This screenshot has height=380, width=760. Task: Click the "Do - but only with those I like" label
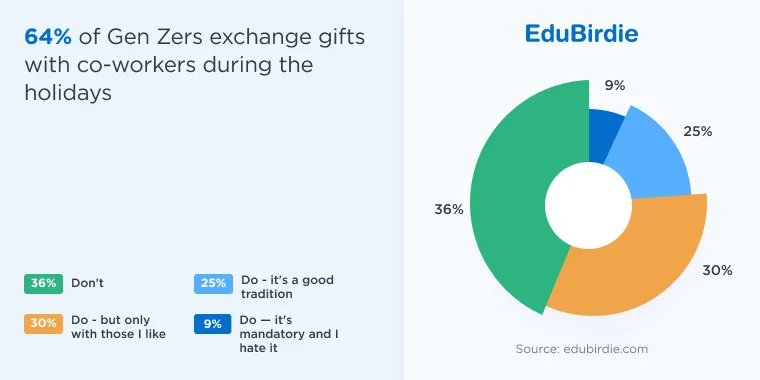(x=119, y=327)
